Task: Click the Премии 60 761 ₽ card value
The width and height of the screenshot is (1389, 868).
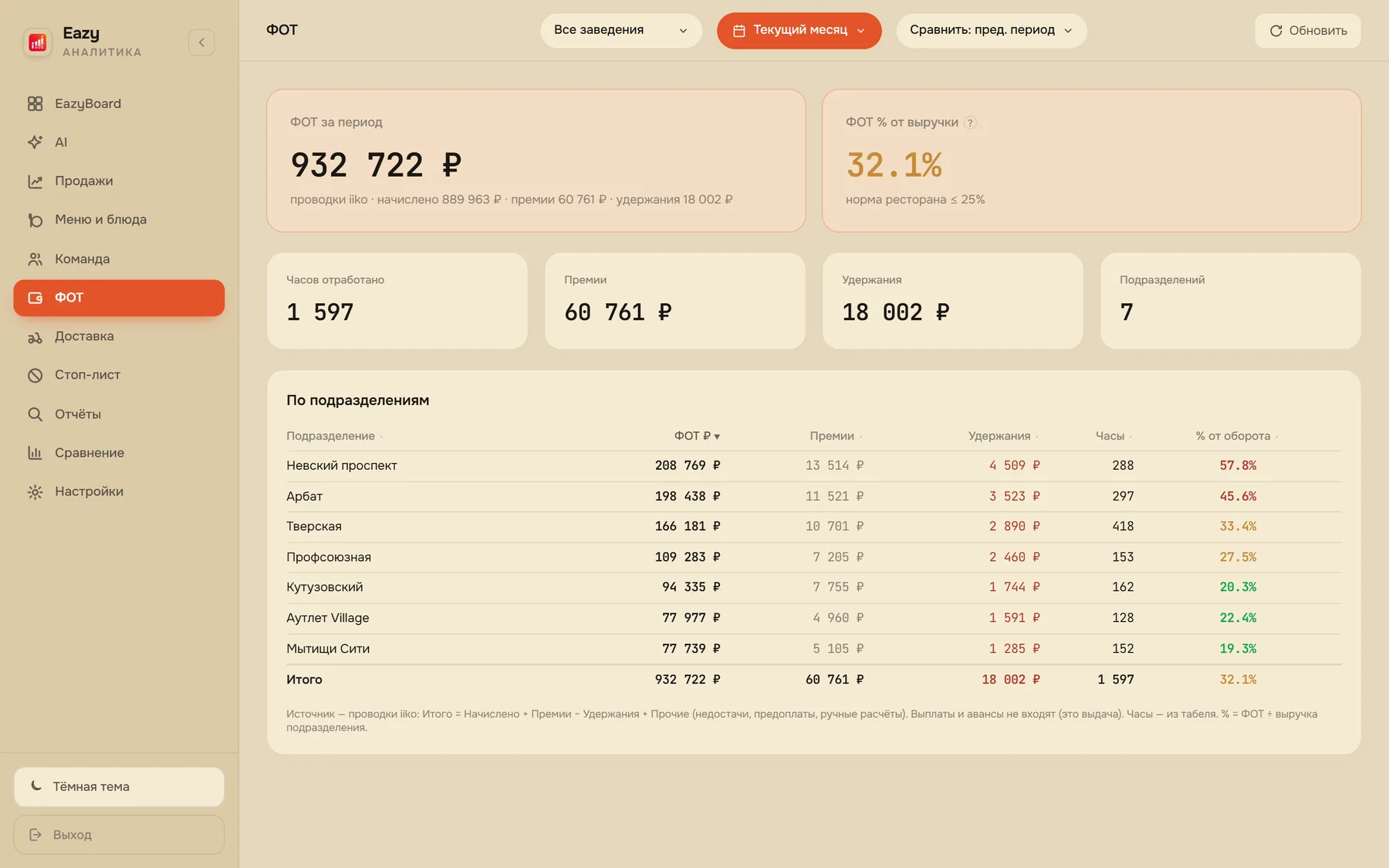Action: (x=618, y=312)
